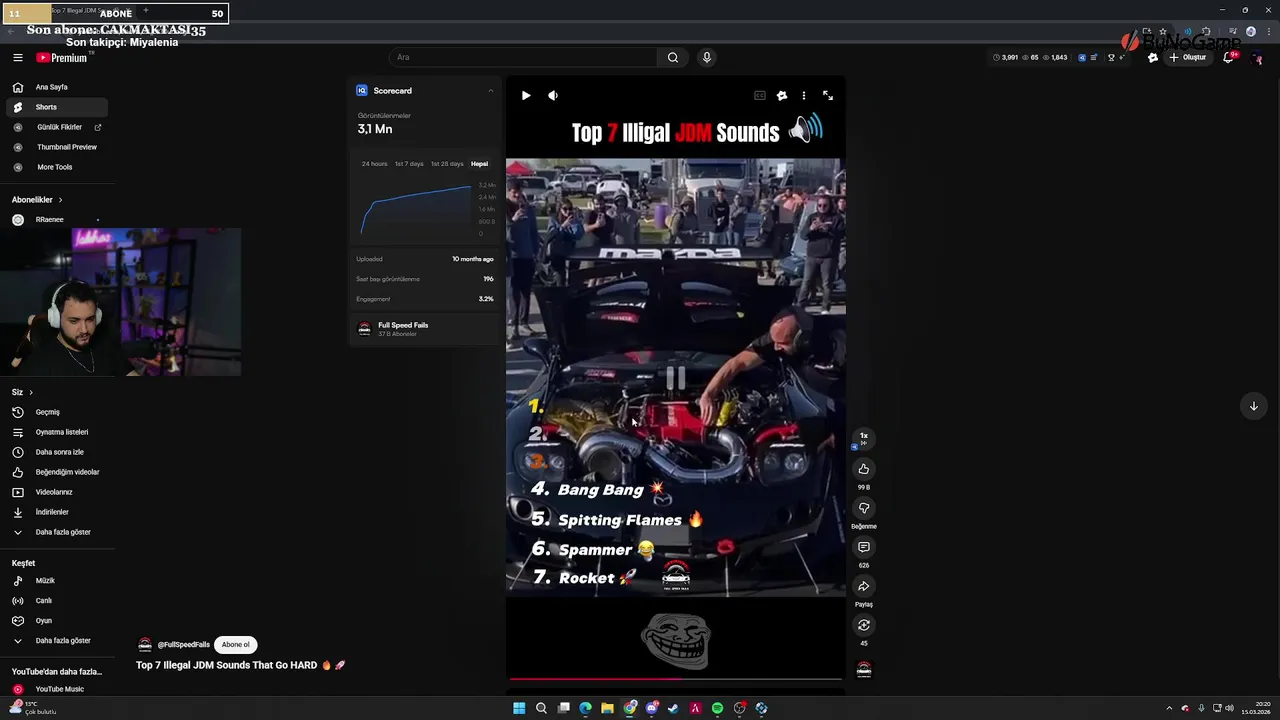Open Geçmiş history
1280x720 pixels.
click(55, 412)
